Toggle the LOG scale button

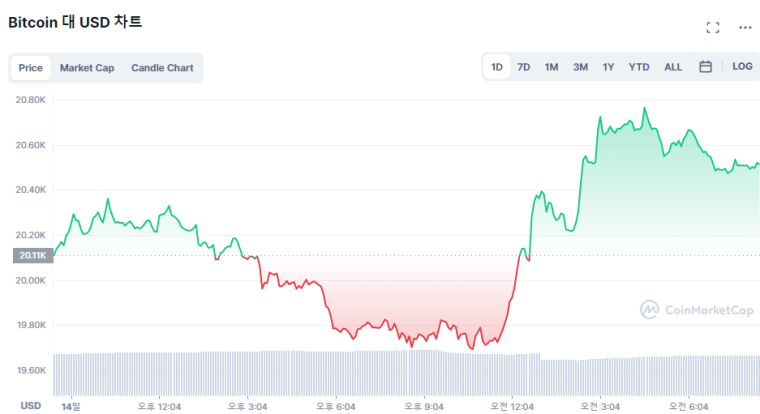tap(742, 67)
